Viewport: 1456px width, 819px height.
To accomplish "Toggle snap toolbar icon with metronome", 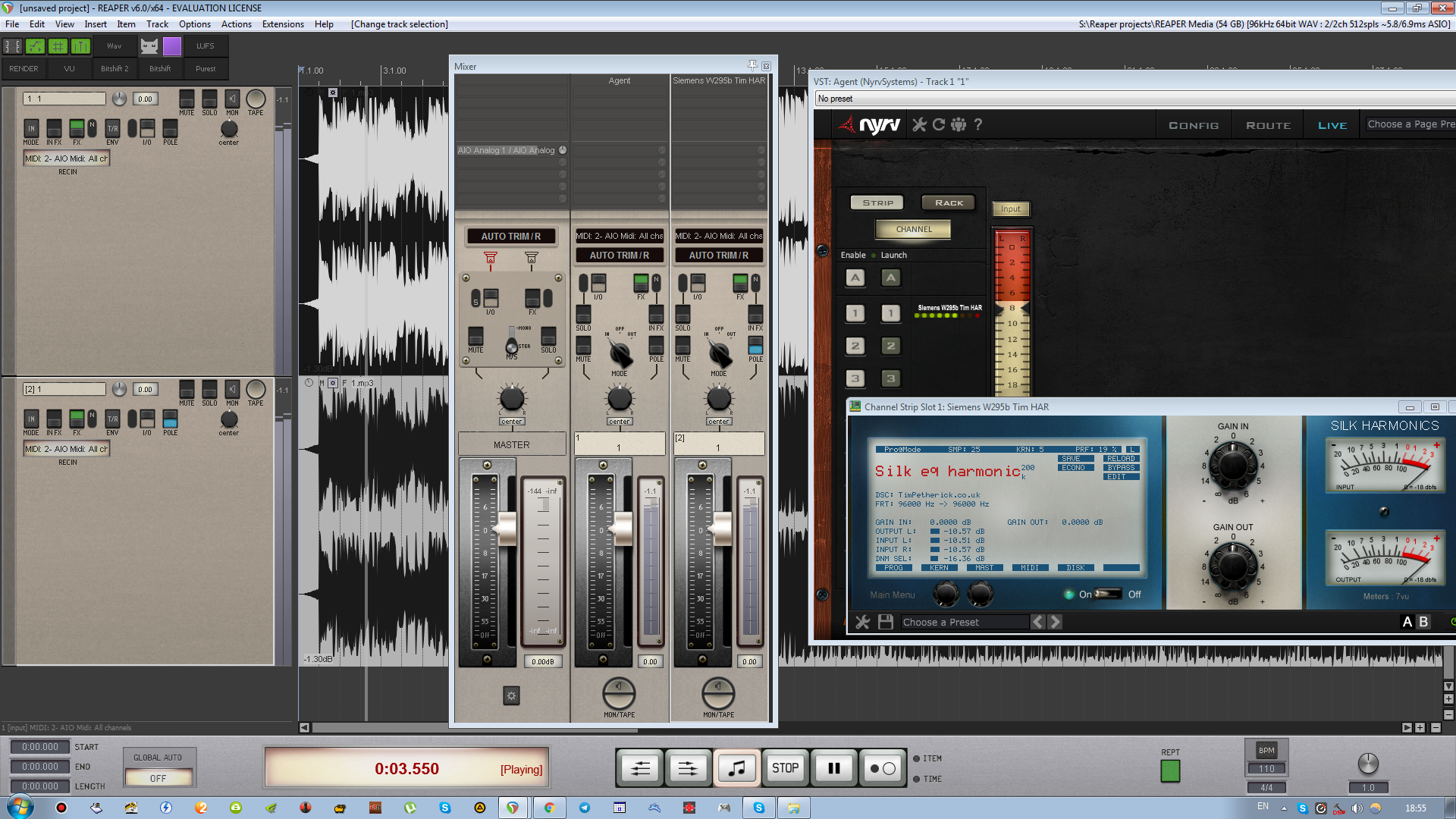I will tap(80, 46).
